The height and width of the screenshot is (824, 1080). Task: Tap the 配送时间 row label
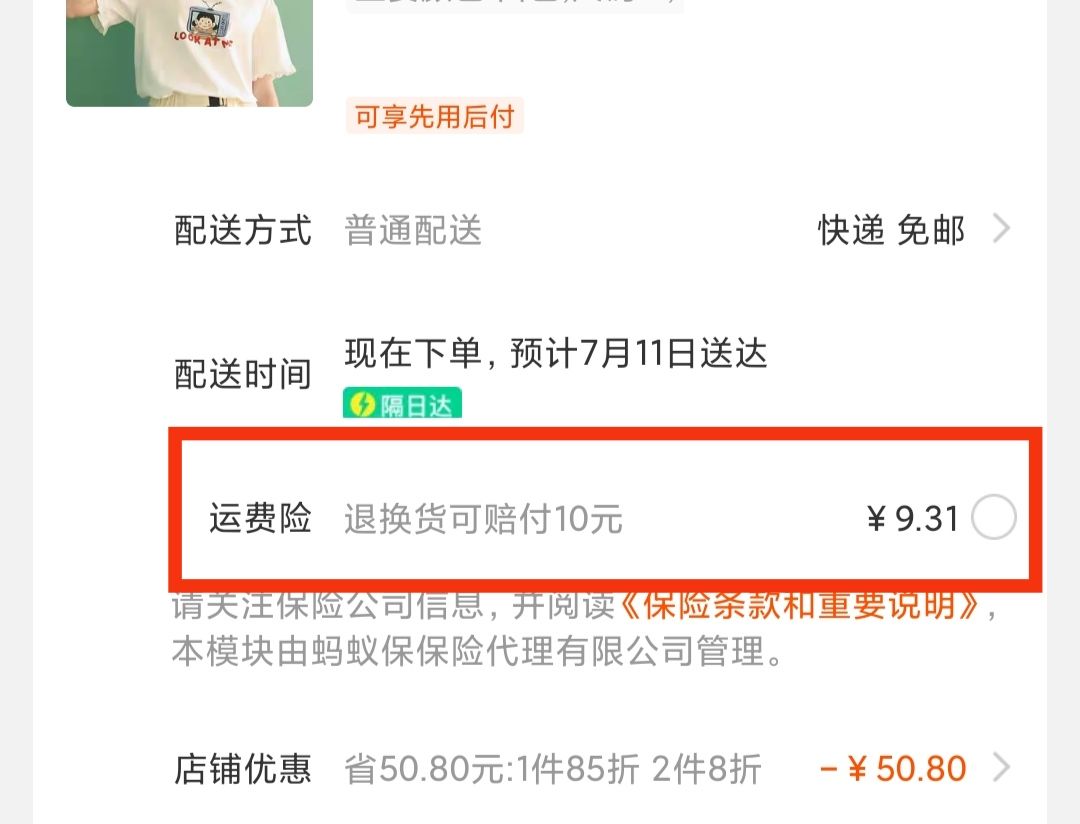[x=242, y=374]
